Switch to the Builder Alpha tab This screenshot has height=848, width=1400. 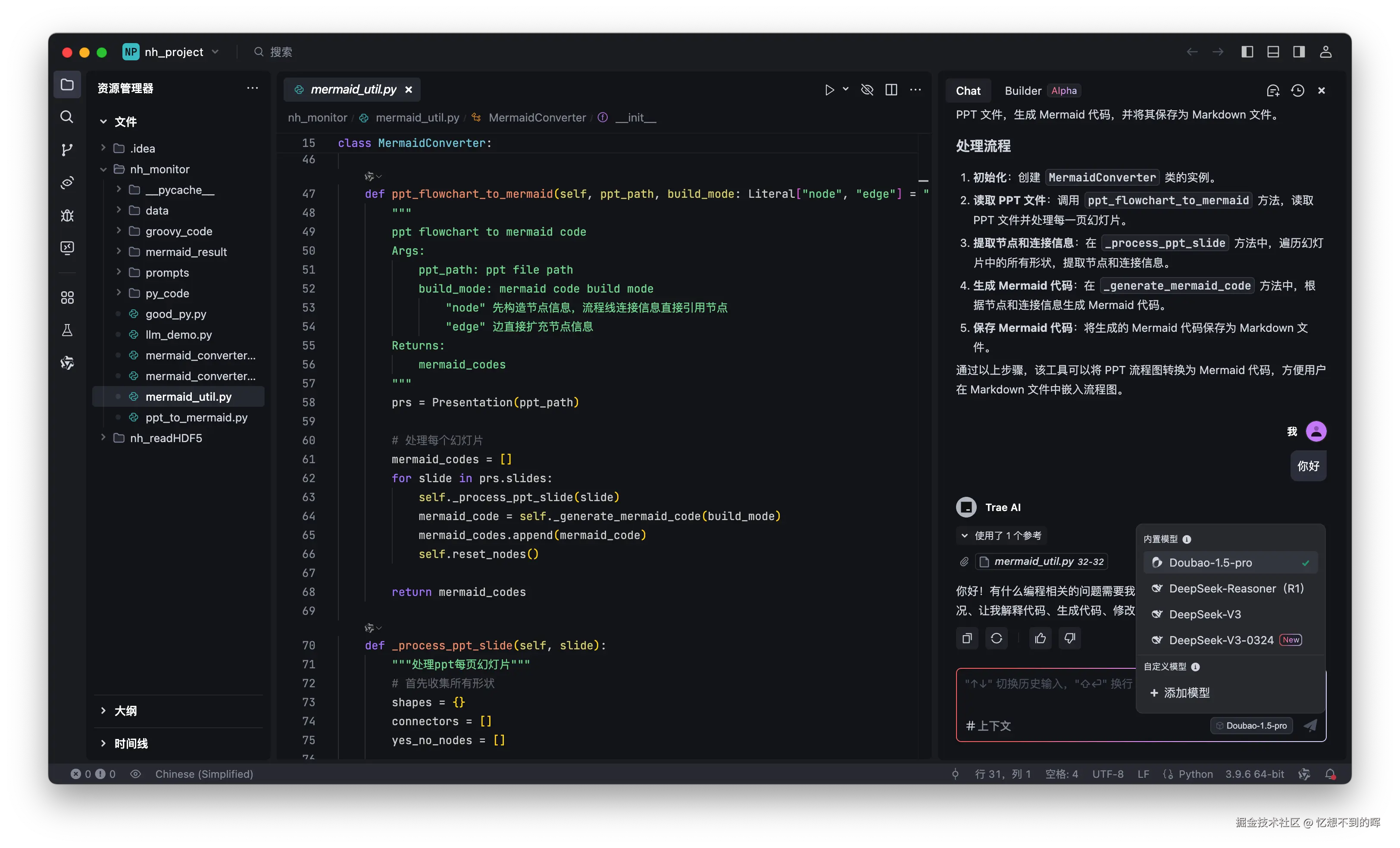click(1023, 90)
